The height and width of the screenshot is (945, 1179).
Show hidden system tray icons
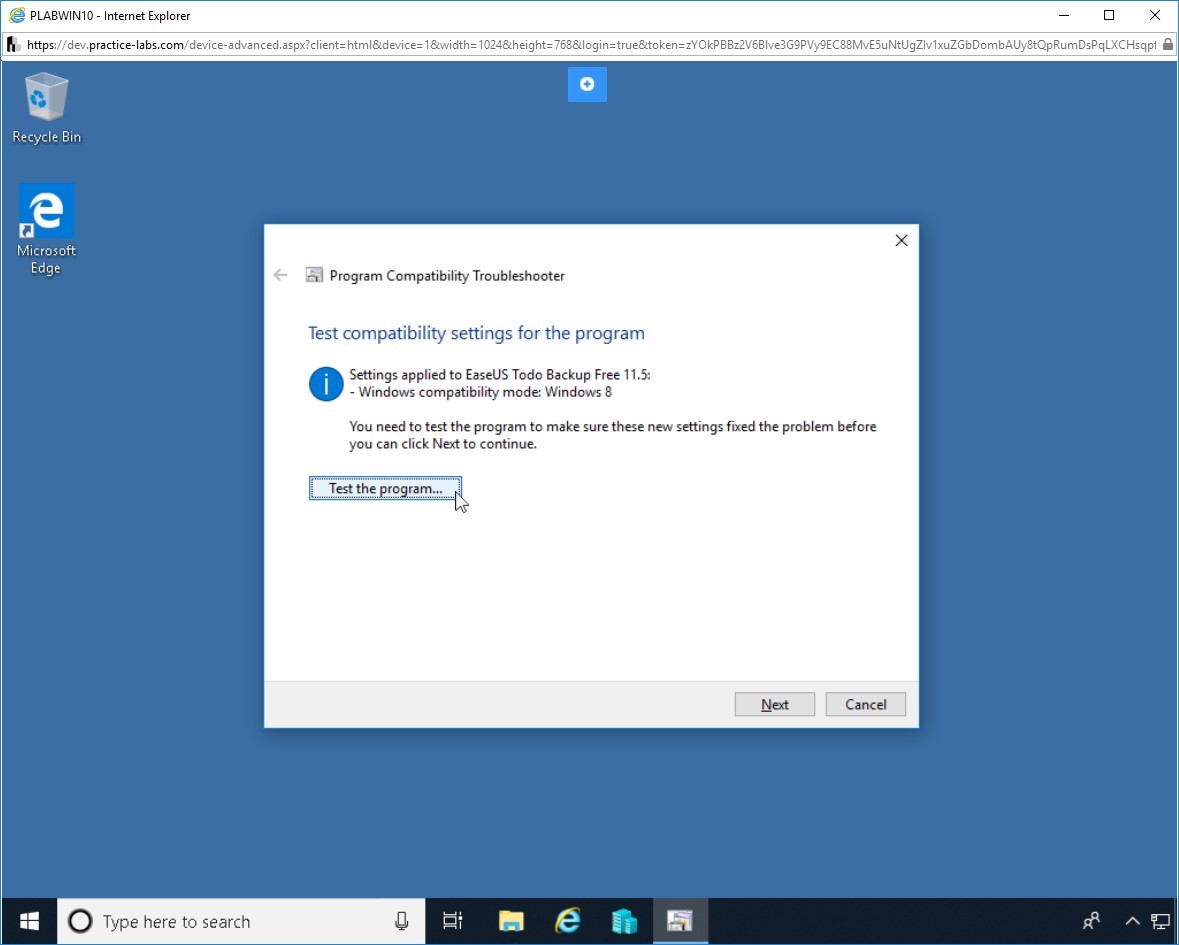[1132, 921]
